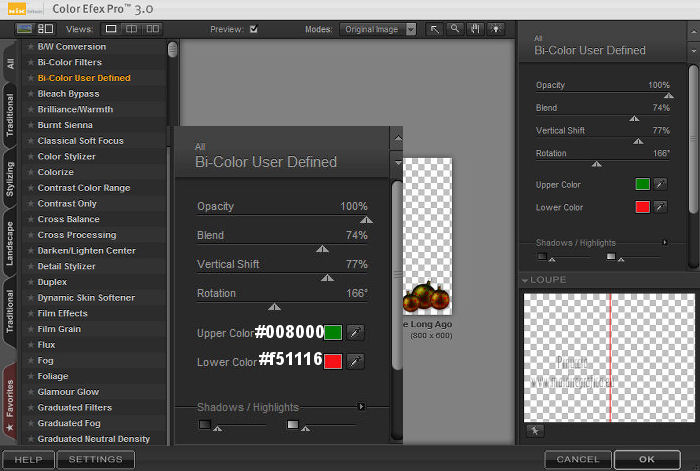
Task: Click the Shadows dark swatch slider in right panel
Action: click(x=552, y=259)
